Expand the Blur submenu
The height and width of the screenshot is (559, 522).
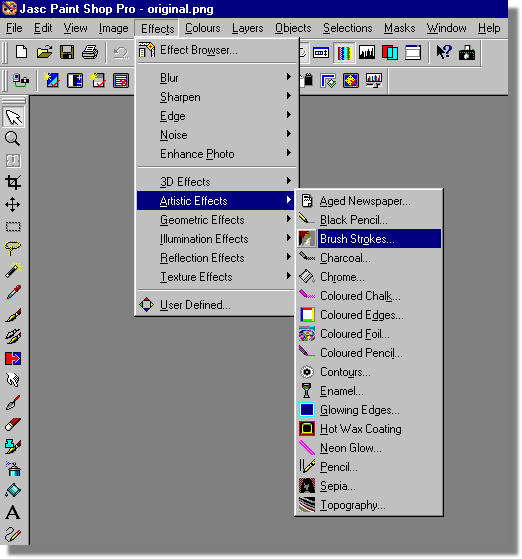pyautogui.click(x=217, y=78)
